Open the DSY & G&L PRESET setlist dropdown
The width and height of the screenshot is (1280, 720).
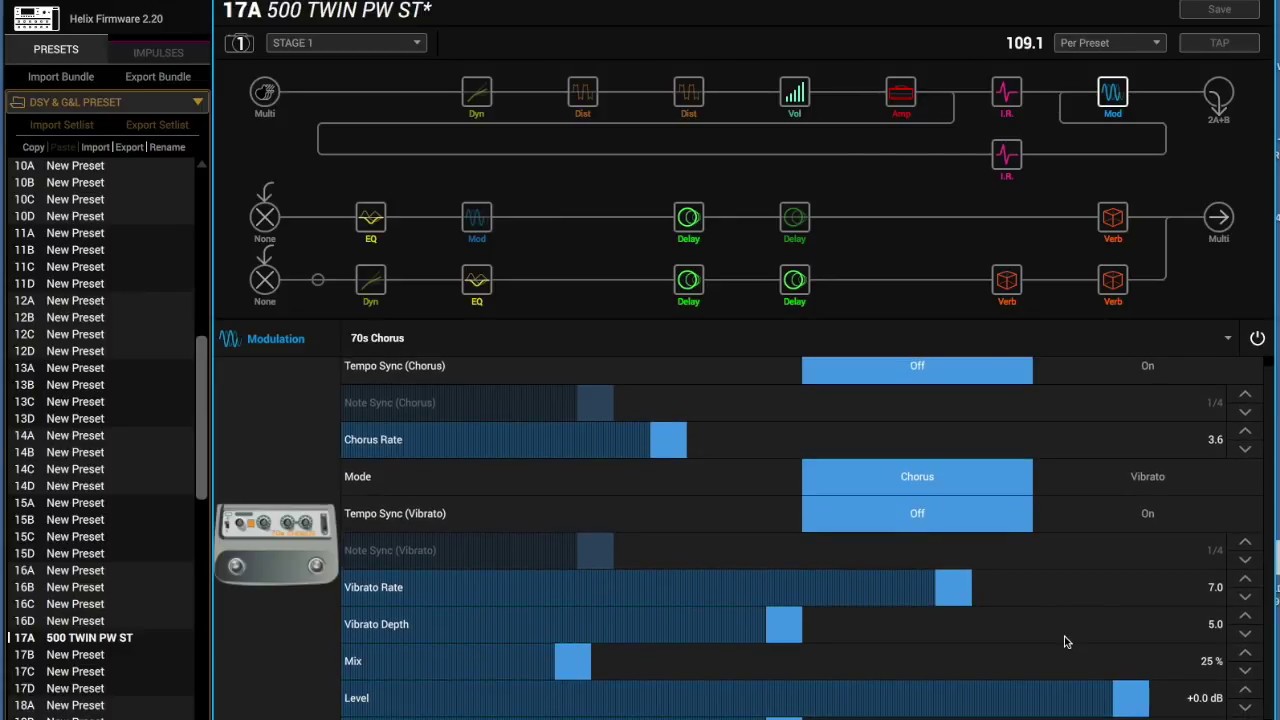tap(105, 102)
